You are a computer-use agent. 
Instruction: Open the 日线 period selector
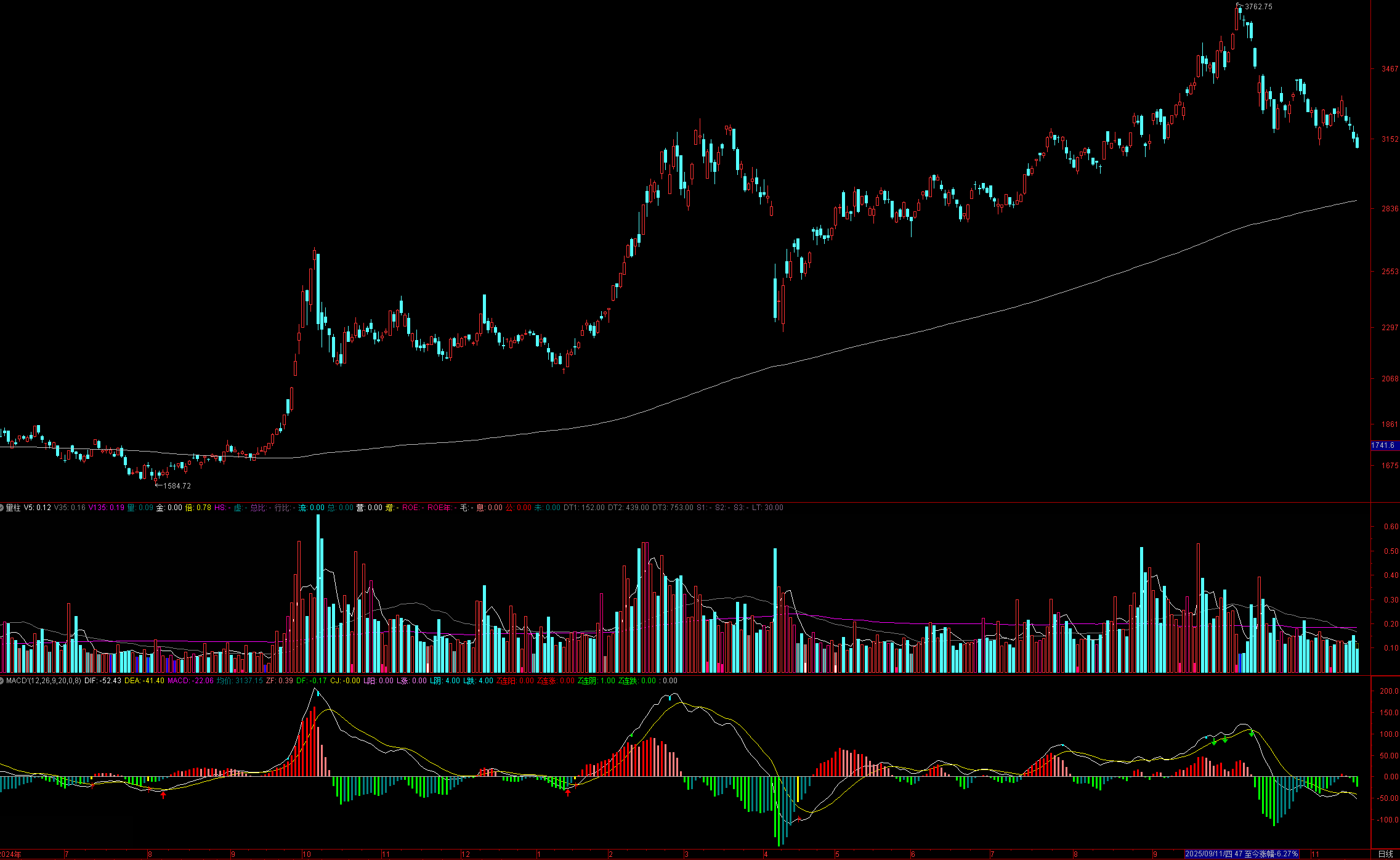pyautogui.click(x=1385, y=854)
